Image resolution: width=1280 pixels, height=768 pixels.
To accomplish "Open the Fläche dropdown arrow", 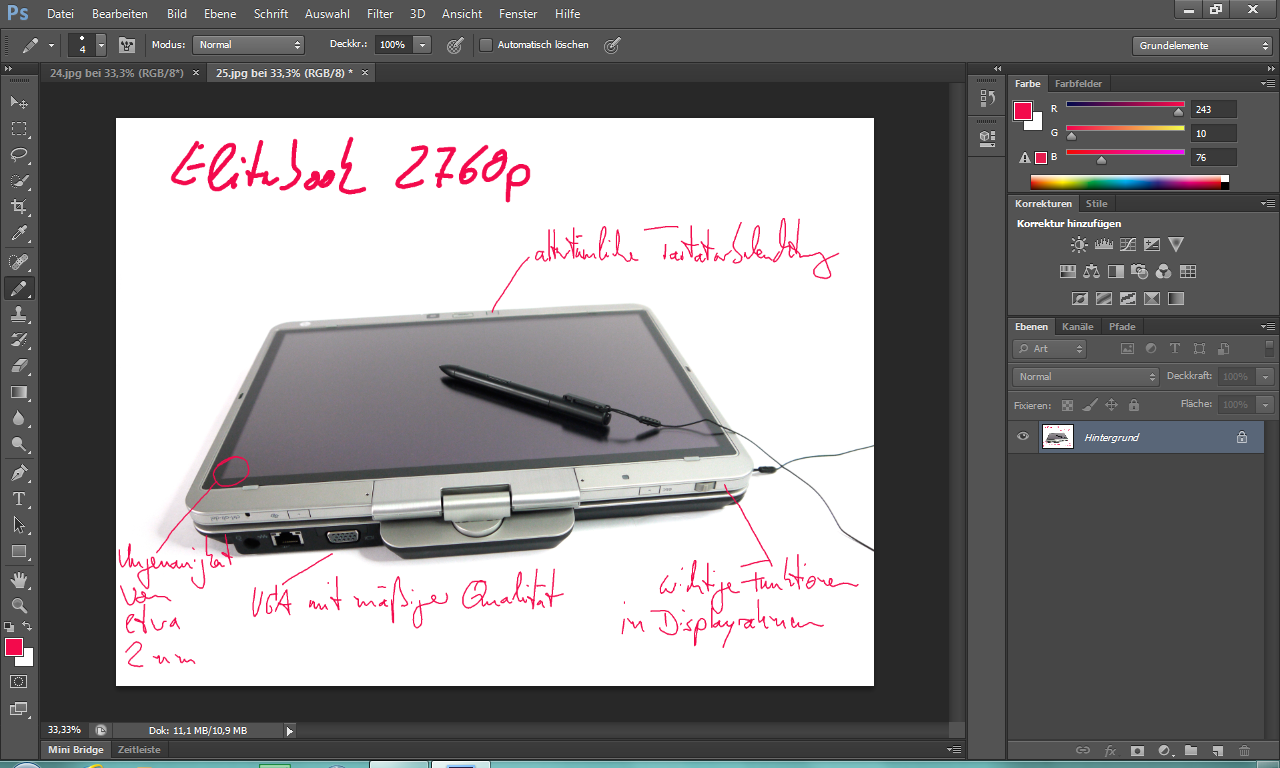I will 1266,405.
